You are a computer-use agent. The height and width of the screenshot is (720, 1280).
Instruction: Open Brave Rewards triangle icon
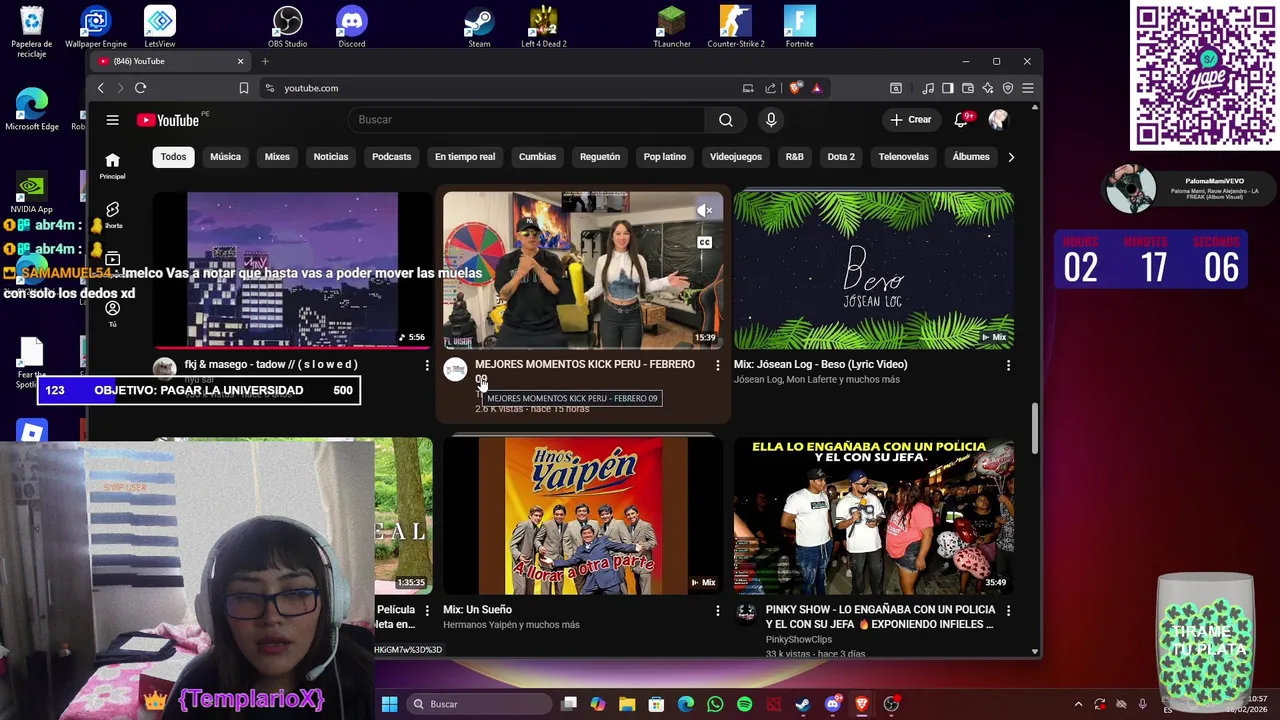coord(817,88)
